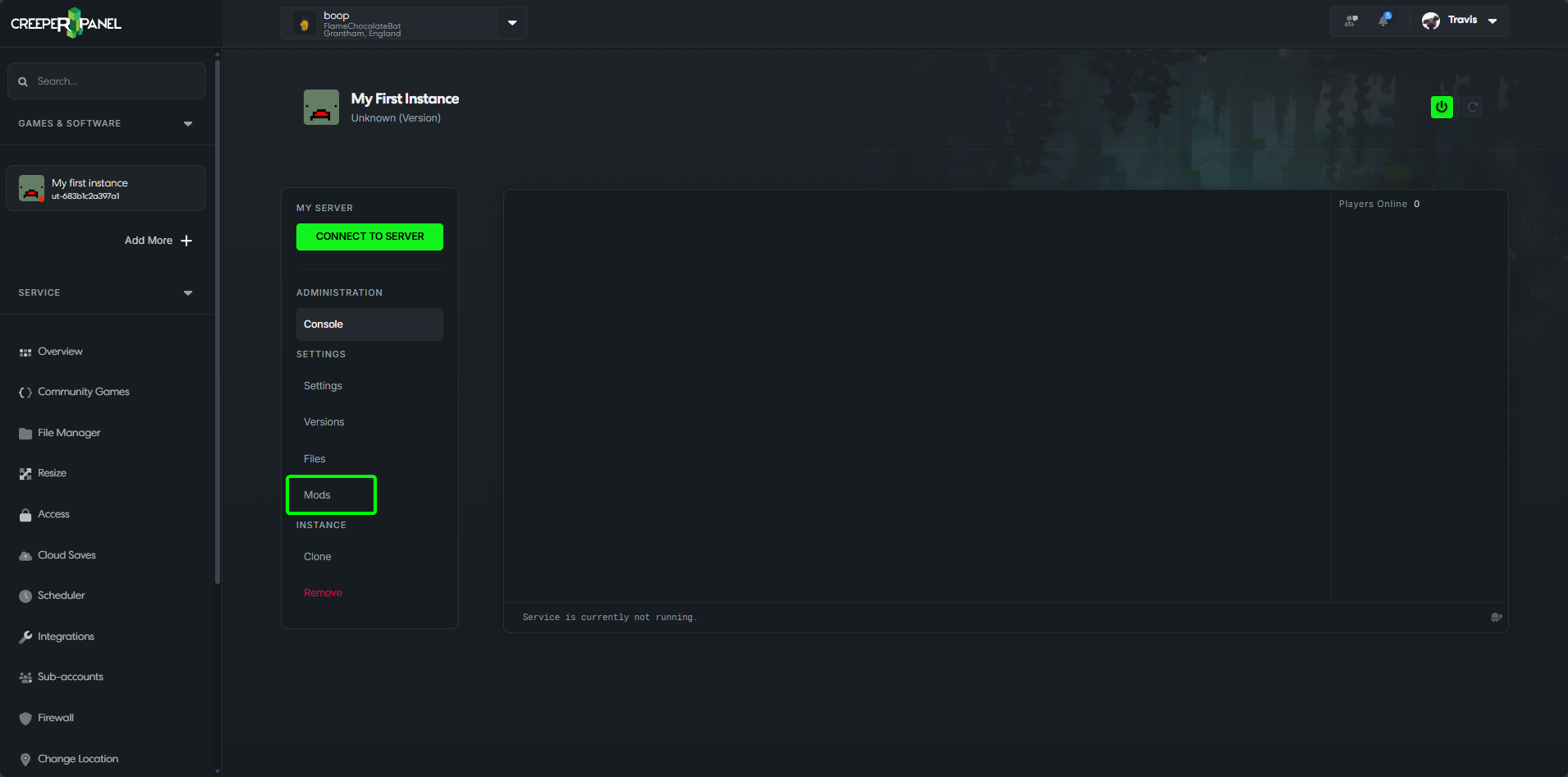Open the Change Location sidebar link

point(78,759)
